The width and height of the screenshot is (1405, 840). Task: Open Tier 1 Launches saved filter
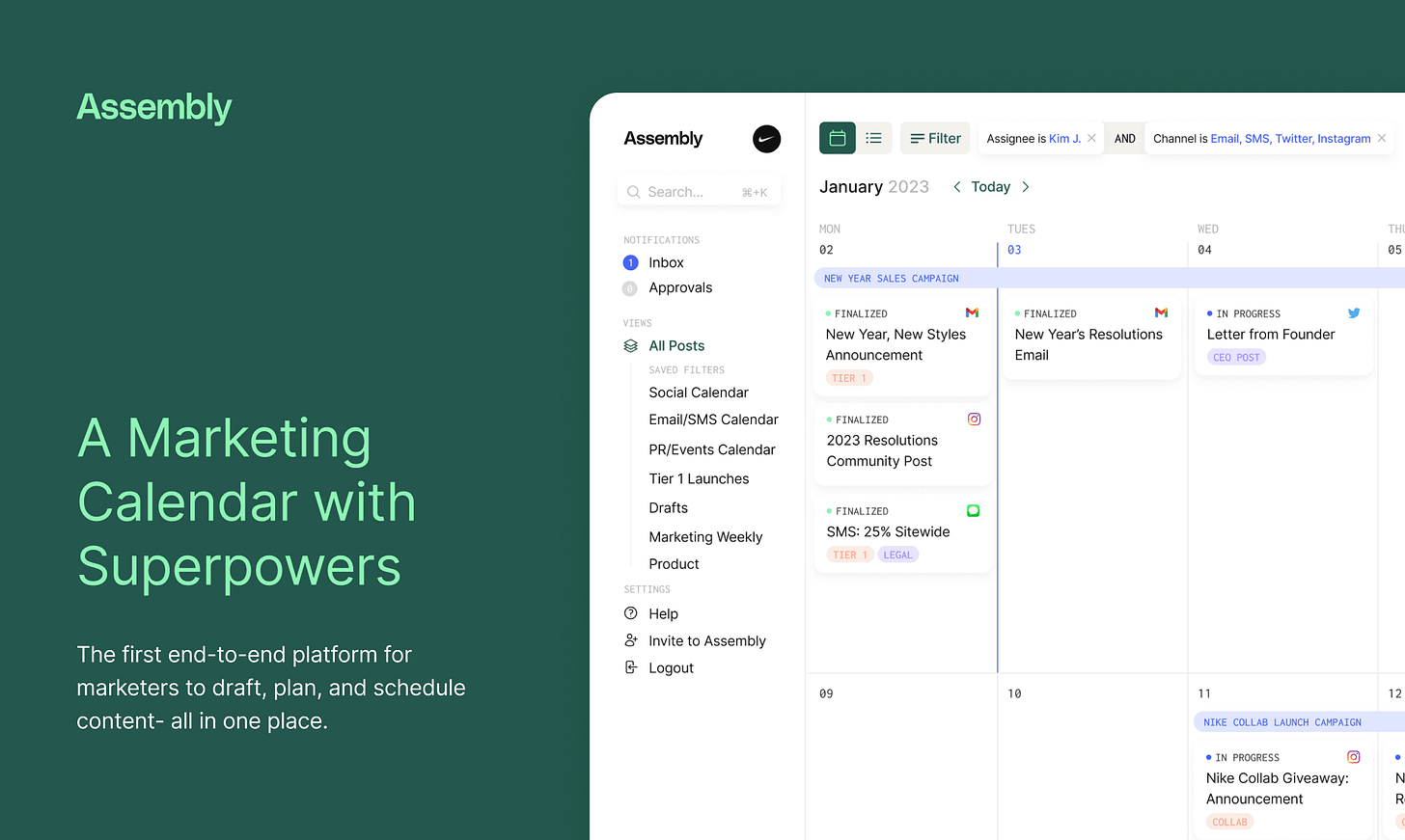699,478
